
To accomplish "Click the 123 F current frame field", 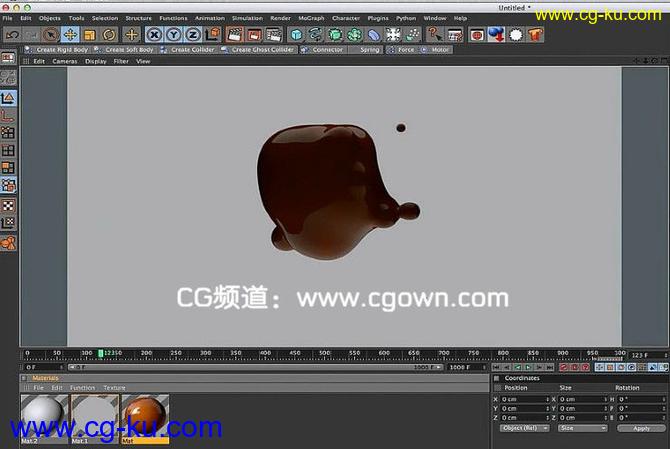I will pos(648,355).
